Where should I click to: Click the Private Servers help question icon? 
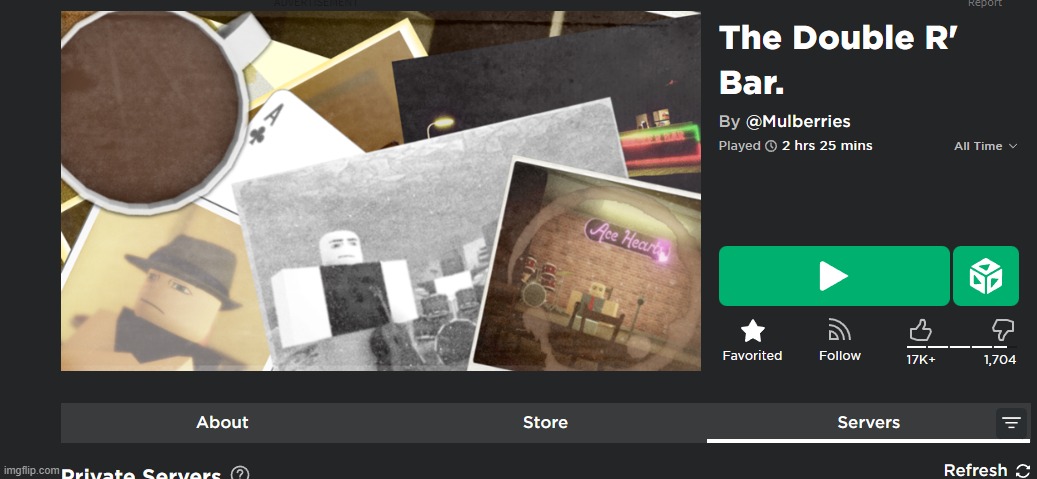coord(240,474)
